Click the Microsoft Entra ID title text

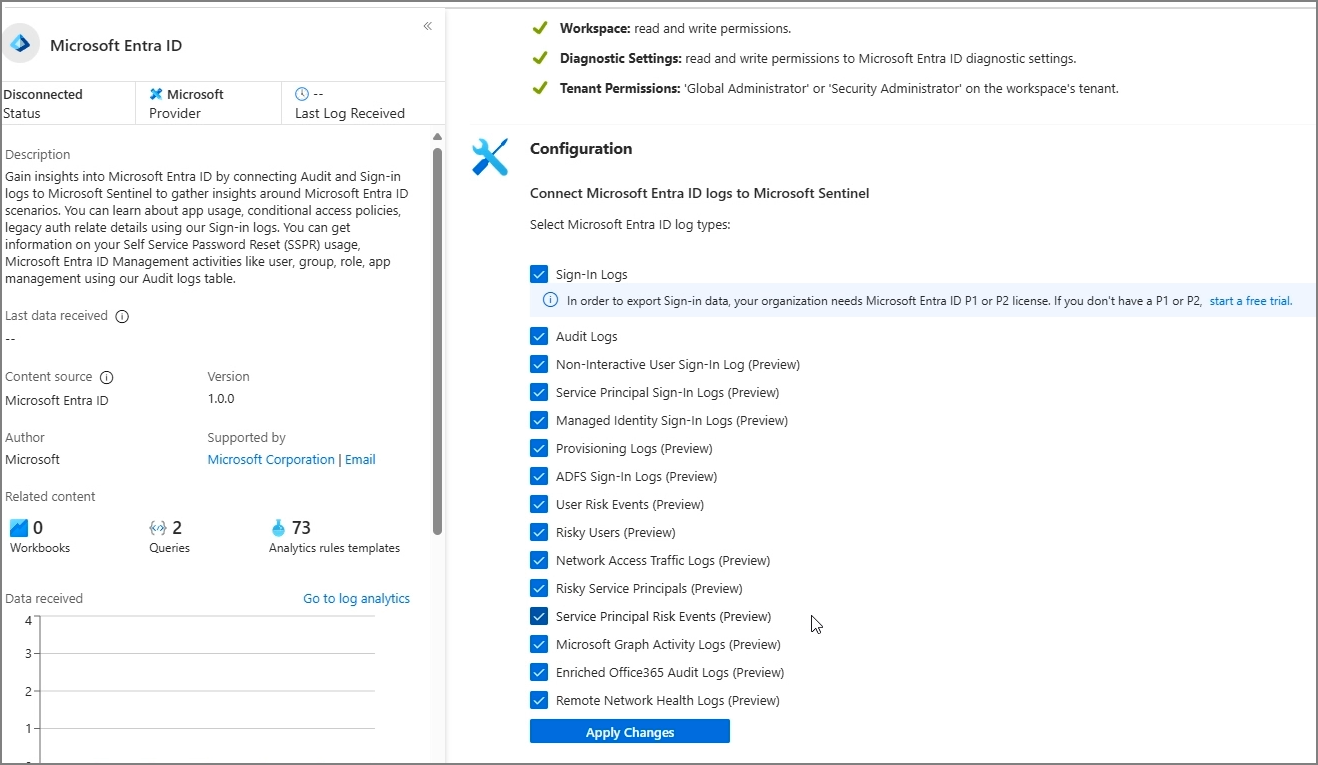116,45
